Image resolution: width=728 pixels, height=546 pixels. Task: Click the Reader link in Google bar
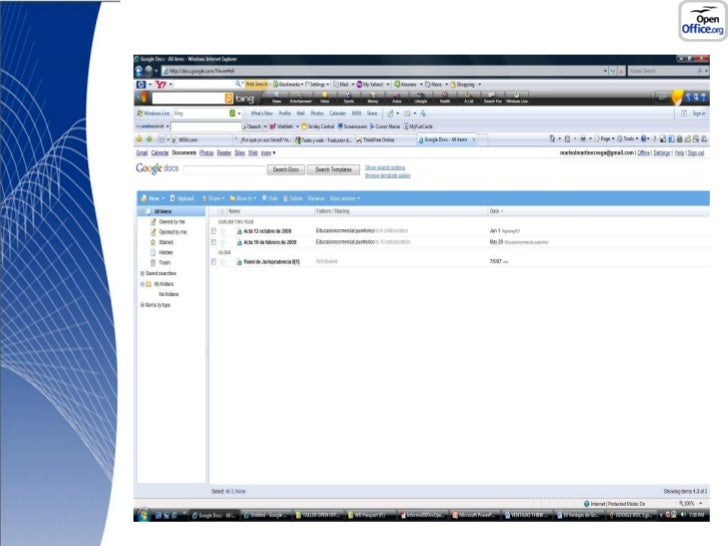pyautogui.click(x=224, y=153)
